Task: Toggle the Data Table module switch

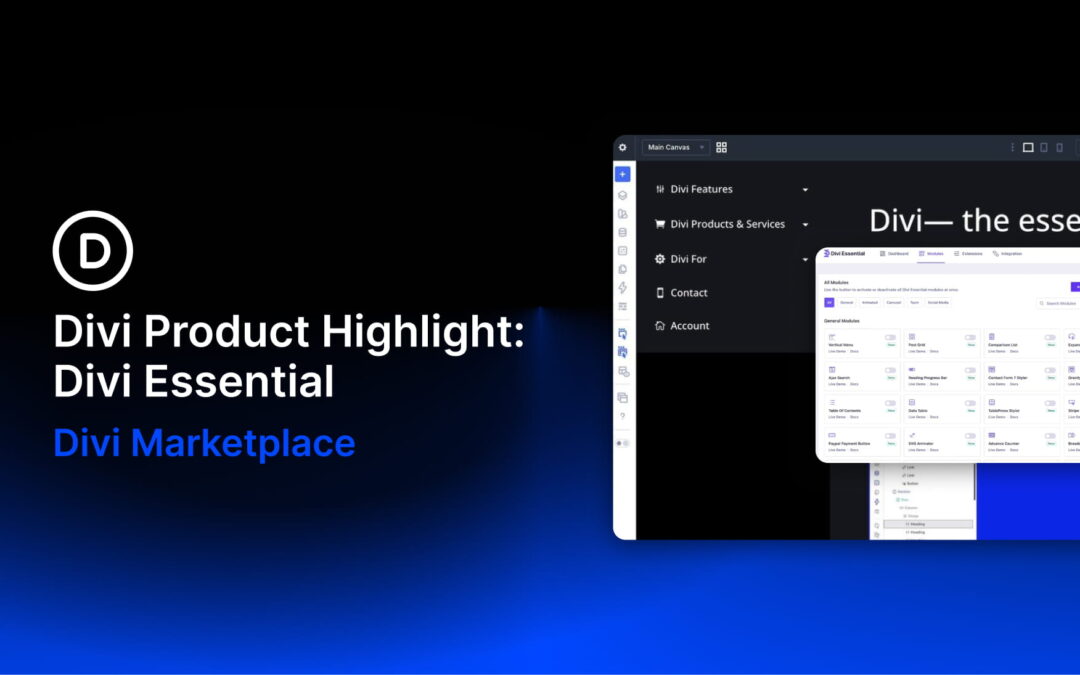Action: click(x=970, y=404)
